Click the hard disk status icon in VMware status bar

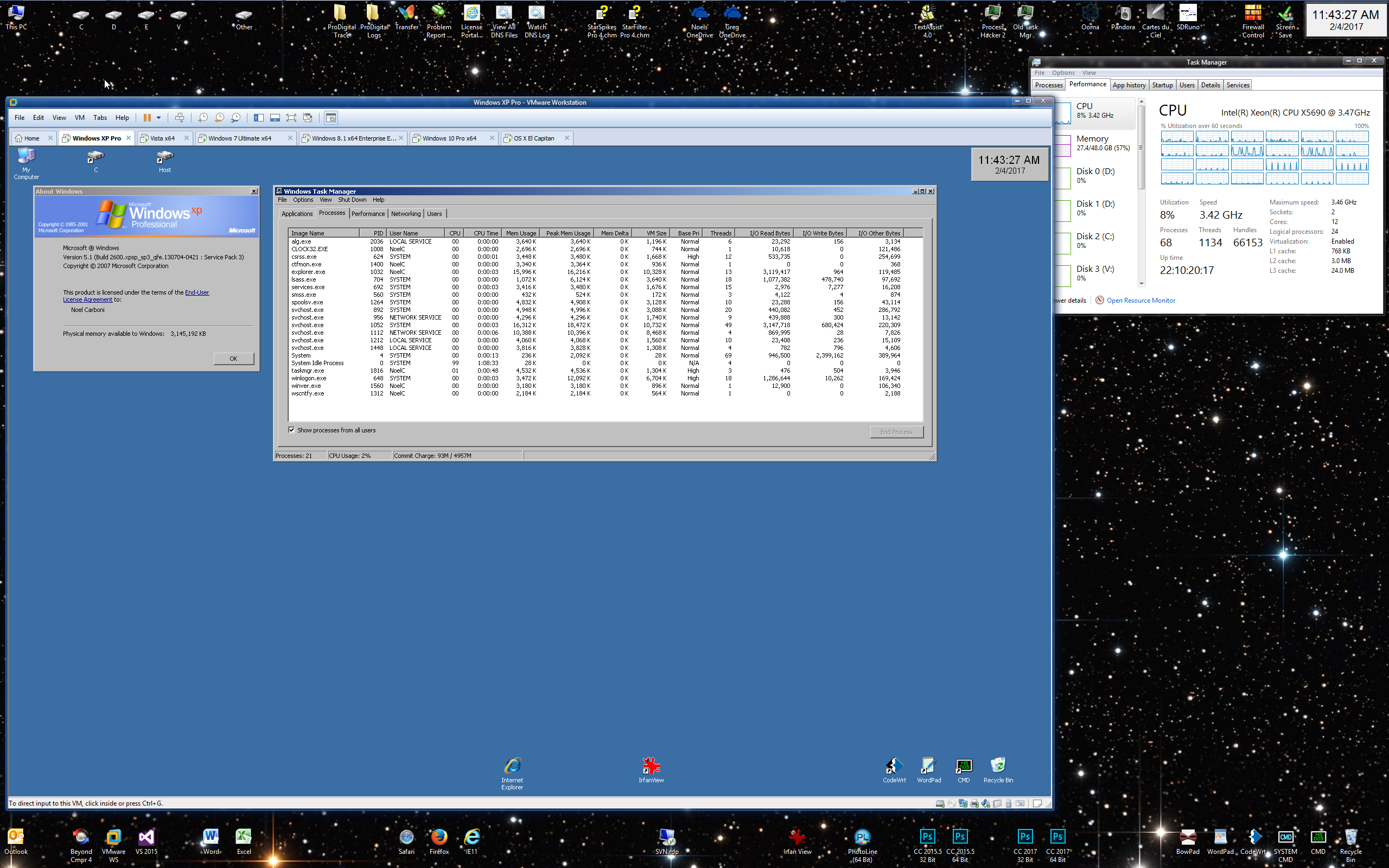click(x=940, y=803)
